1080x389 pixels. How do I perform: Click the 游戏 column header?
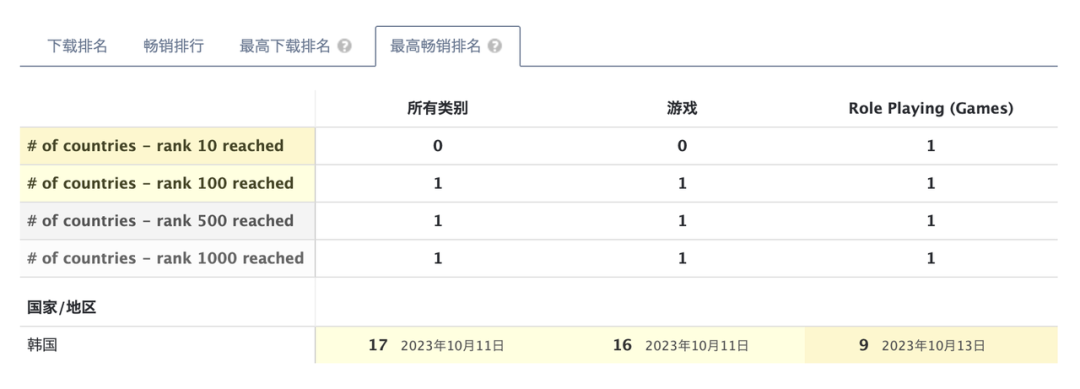(x=682, y=108)
